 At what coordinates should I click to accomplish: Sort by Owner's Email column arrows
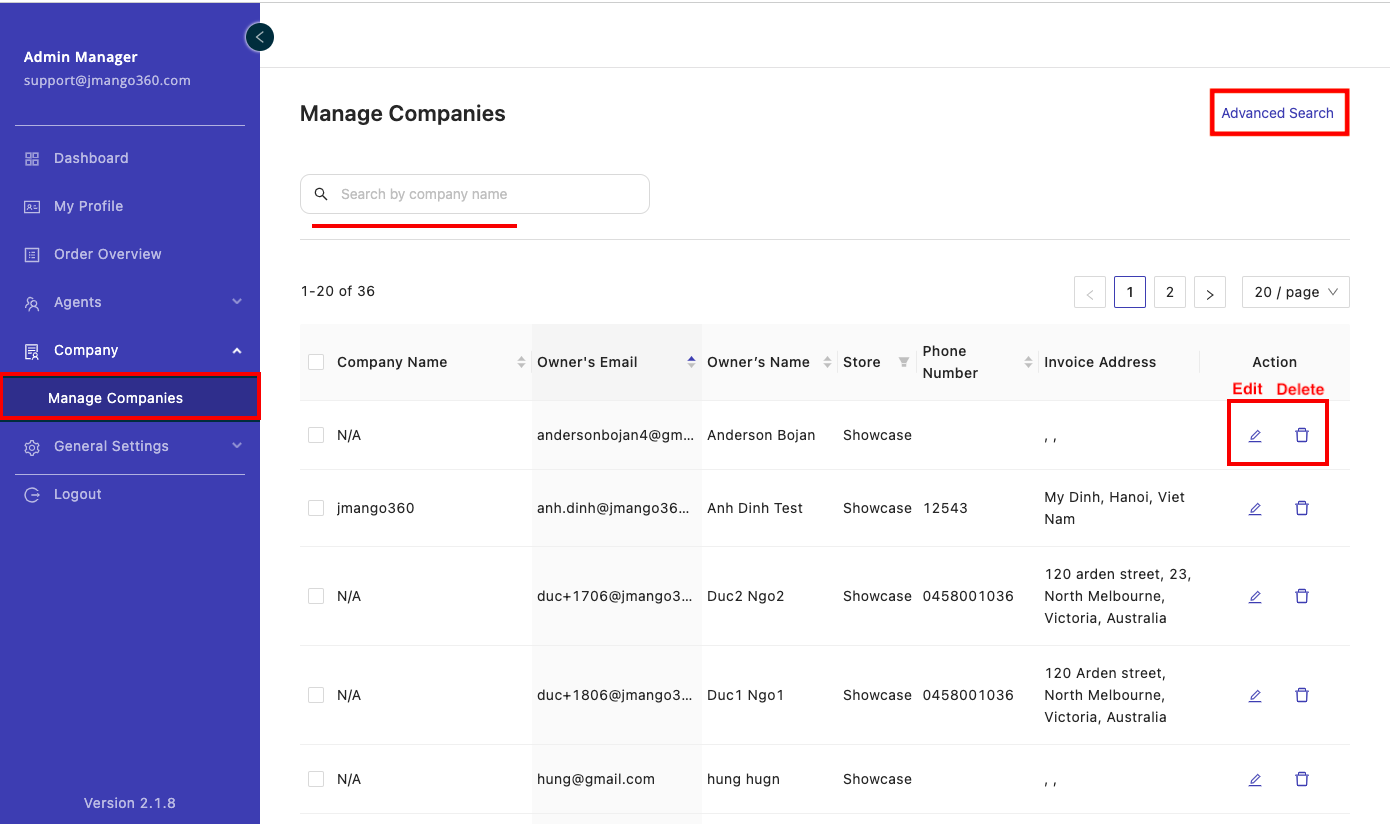tap(691, 362)
